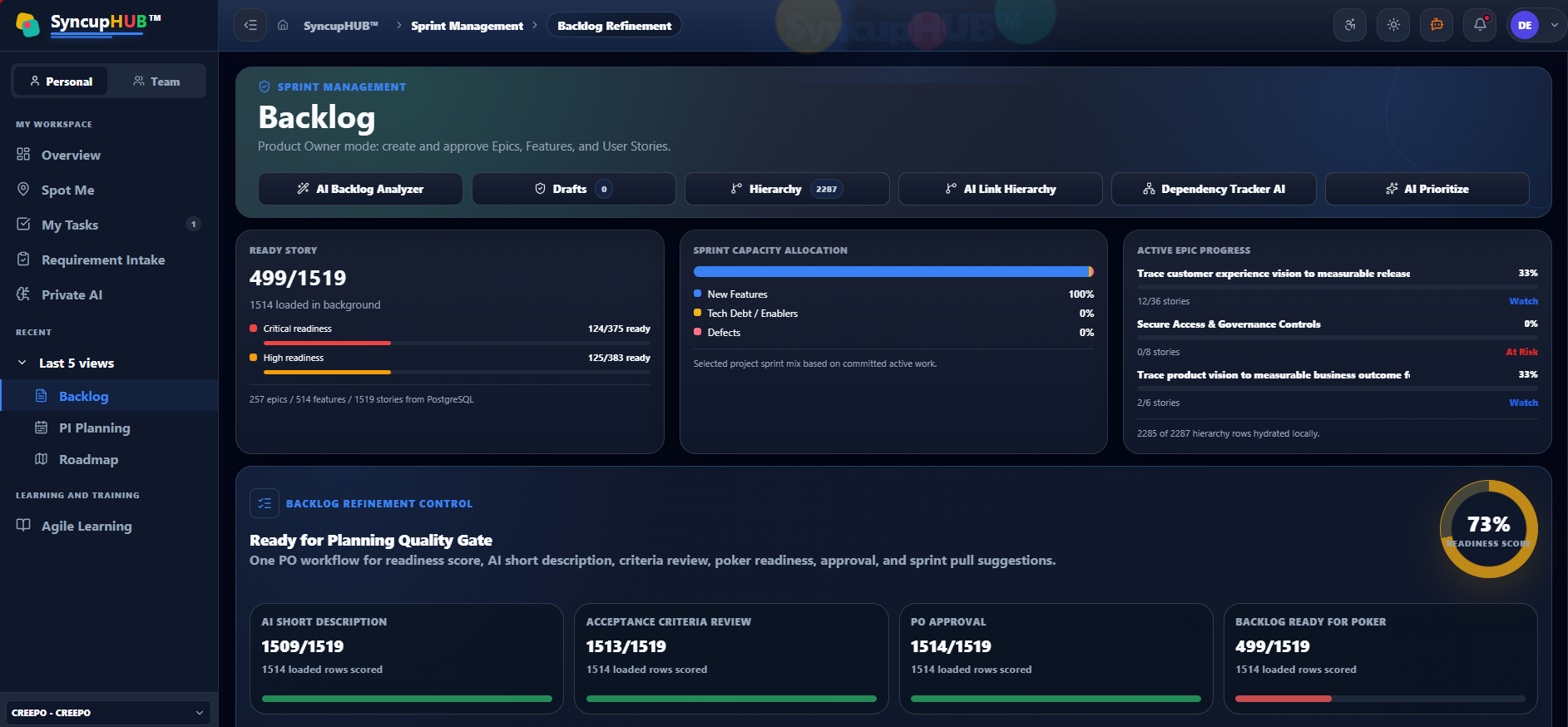Click the Agile Learning book icon
The width and height of the screenshot is (1568, 727).
point(23,525)
